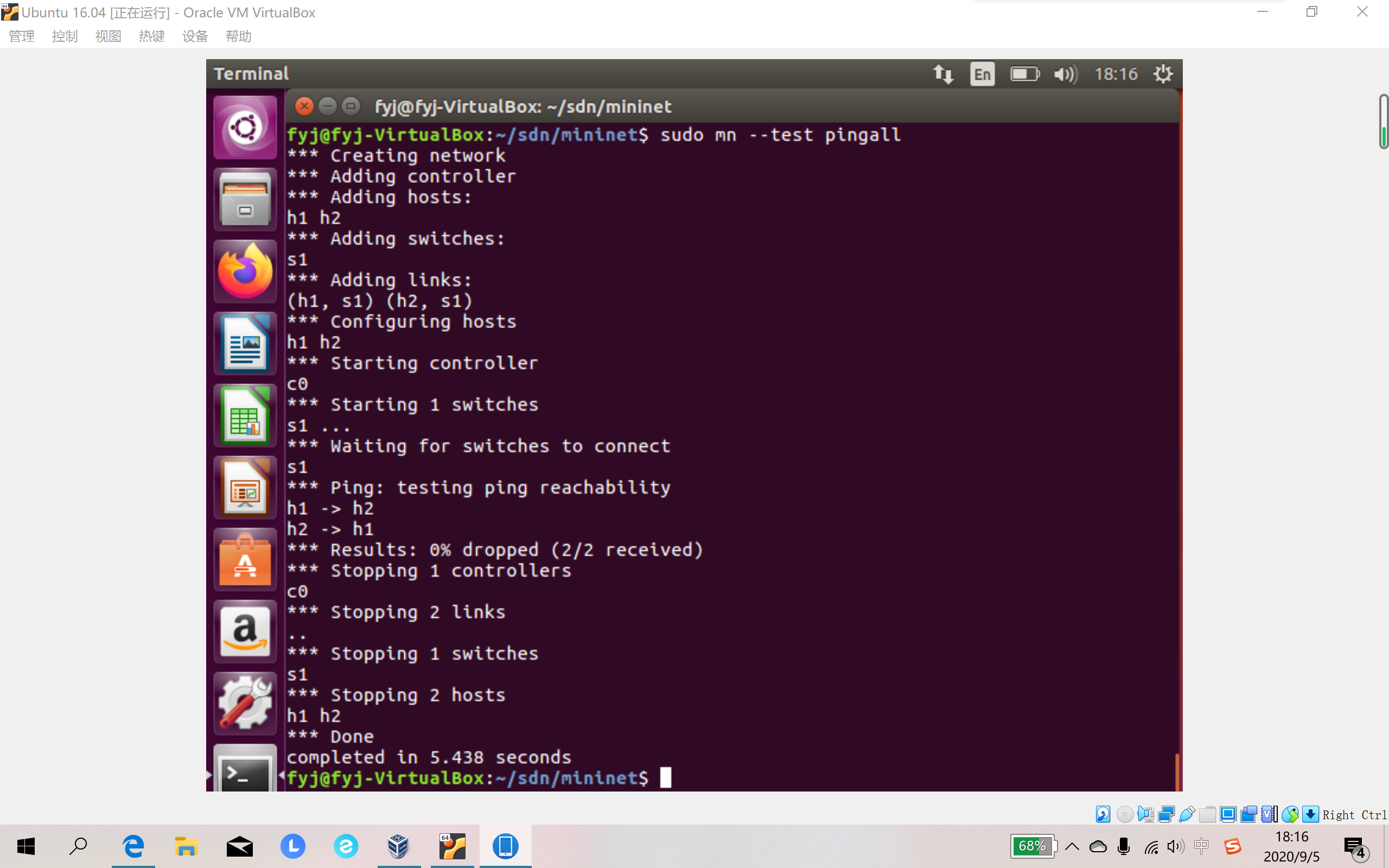Open LibreOffice Writer in launcher
The width and height of the screenshot is (1389, 868).
(x=245, y=344)
